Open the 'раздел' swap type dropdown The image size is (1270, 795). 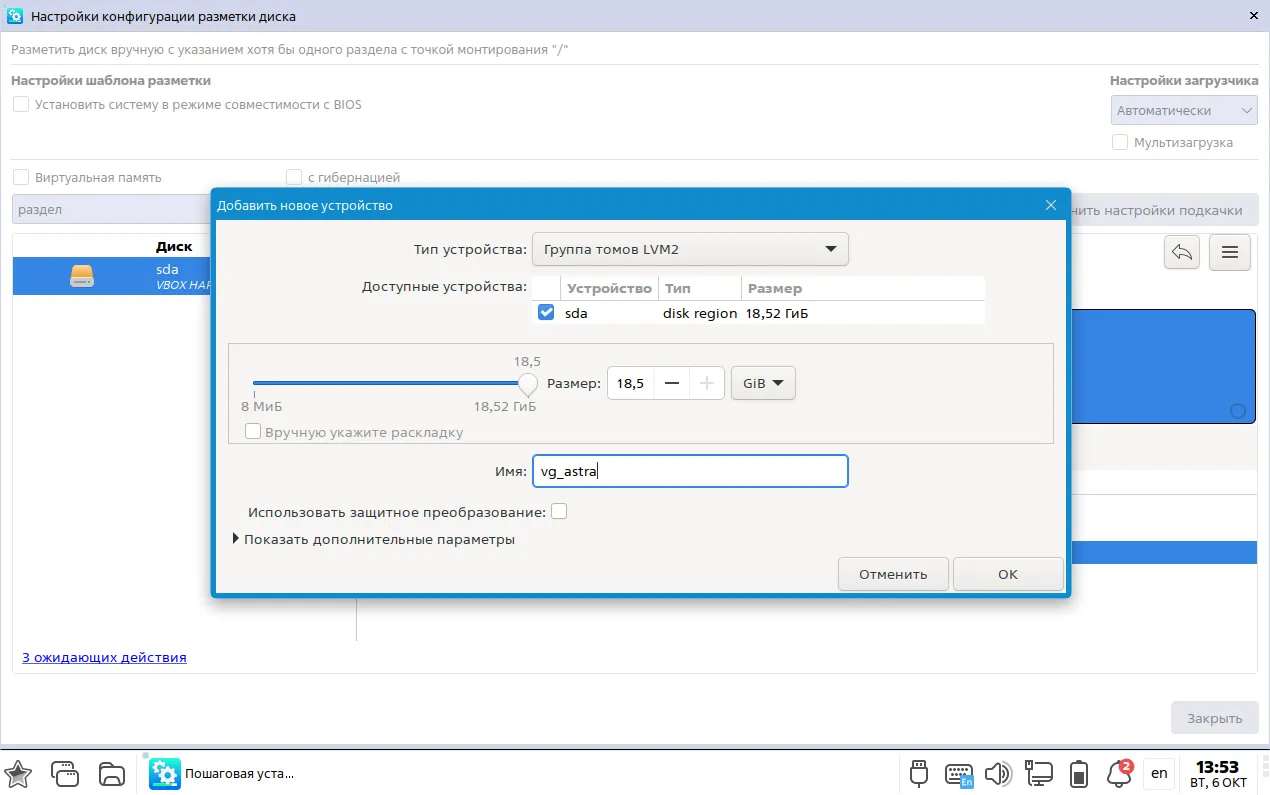coord(112,210)
